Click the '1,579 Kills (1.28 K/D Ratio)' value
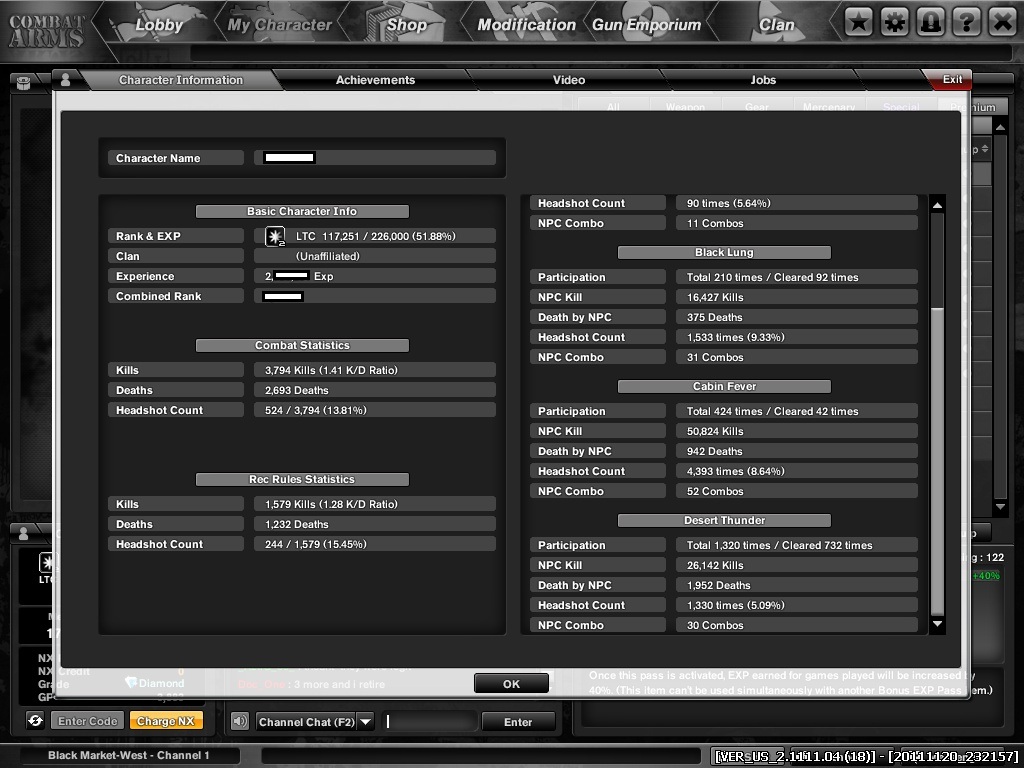The height and width of the screenshot is (768, 1024). (x=331, y=504)
